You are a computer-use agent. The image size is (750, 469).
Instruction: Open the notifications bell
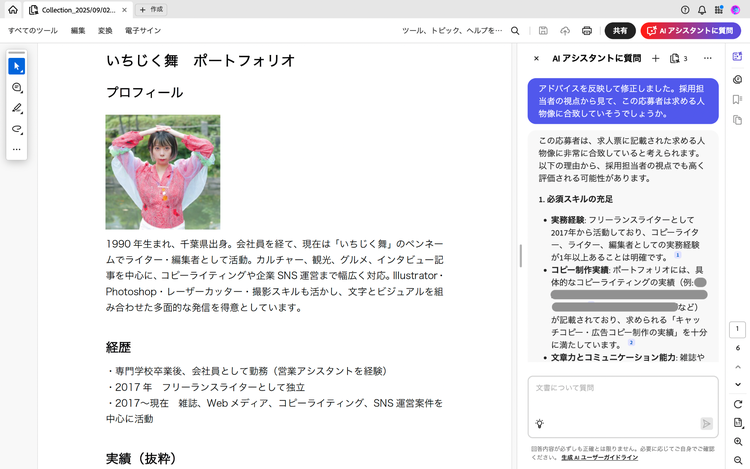(702, 9)
